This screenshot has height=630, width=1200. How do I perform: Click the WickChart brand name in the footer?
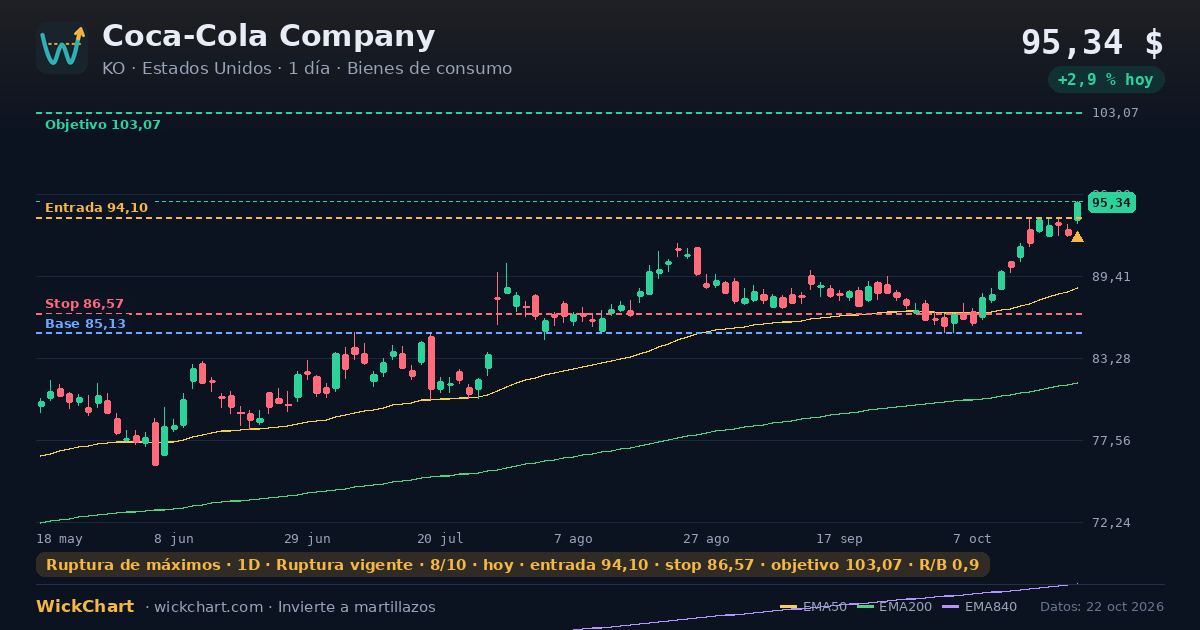(x=85, y=607)
